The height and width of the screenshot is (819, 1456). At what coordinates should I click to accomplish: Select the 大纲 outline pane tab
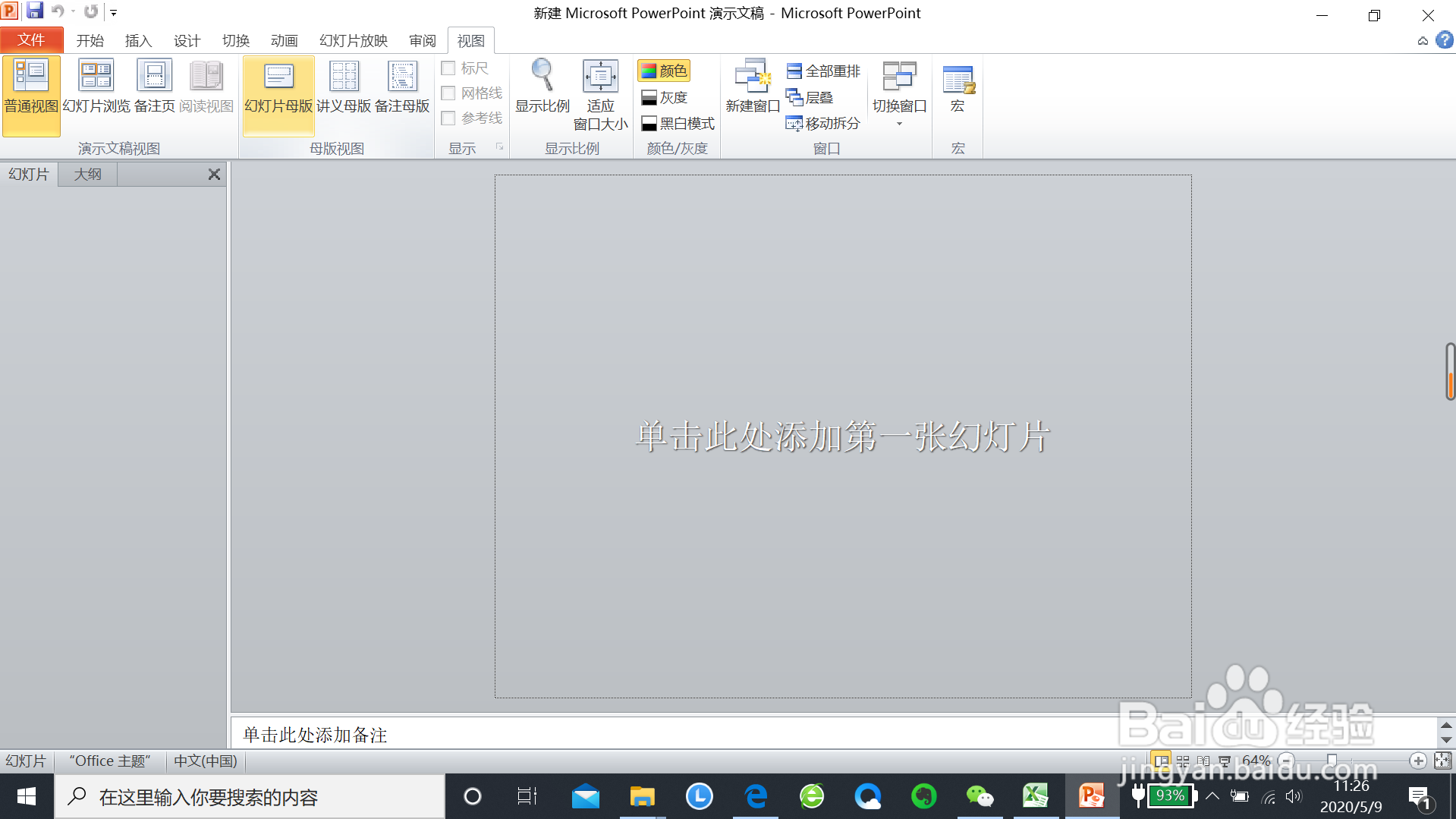point(88,175)
